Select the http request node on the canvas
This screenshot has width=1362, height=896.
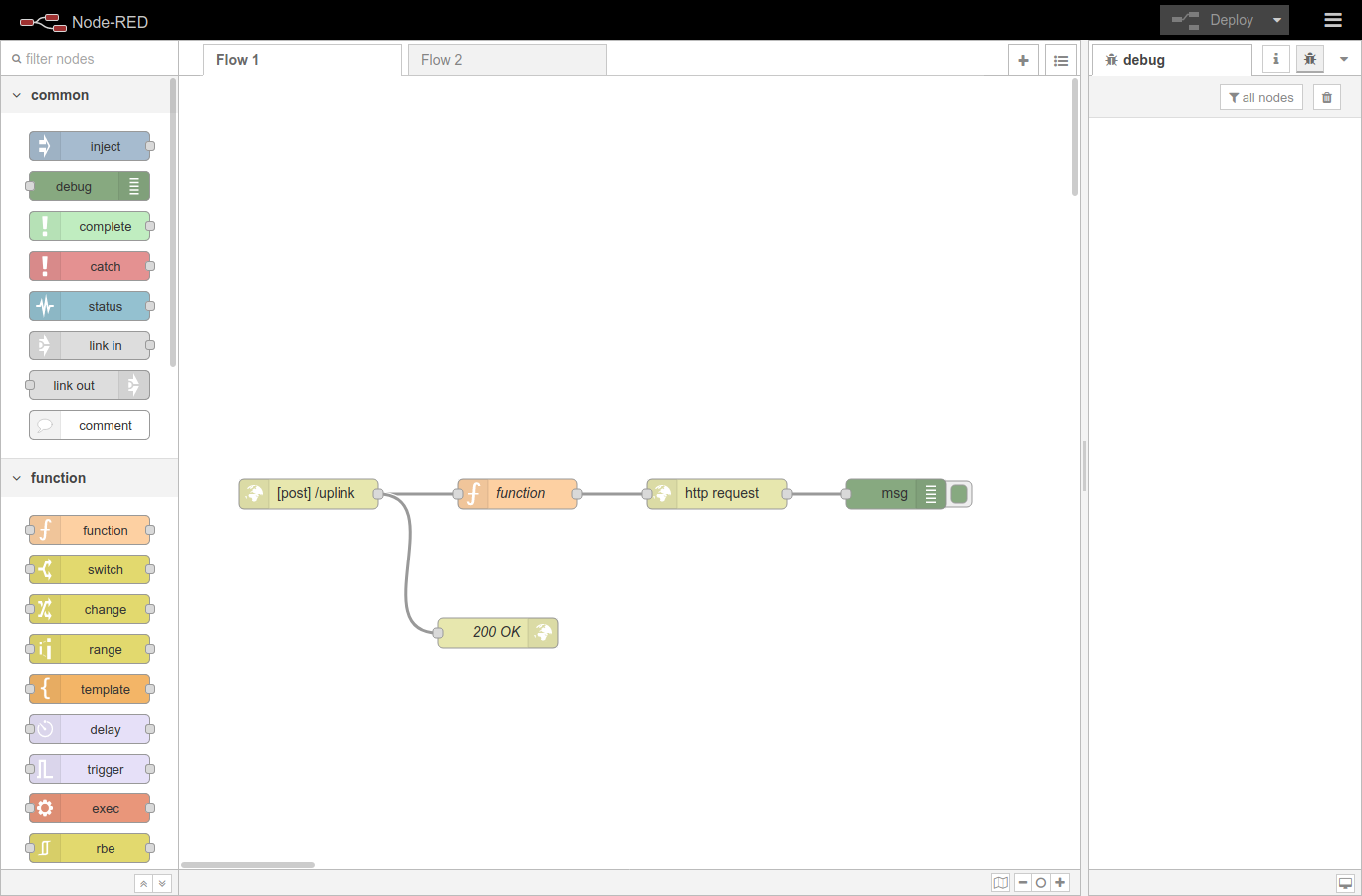pyautogui.click(x=716, y=493)
